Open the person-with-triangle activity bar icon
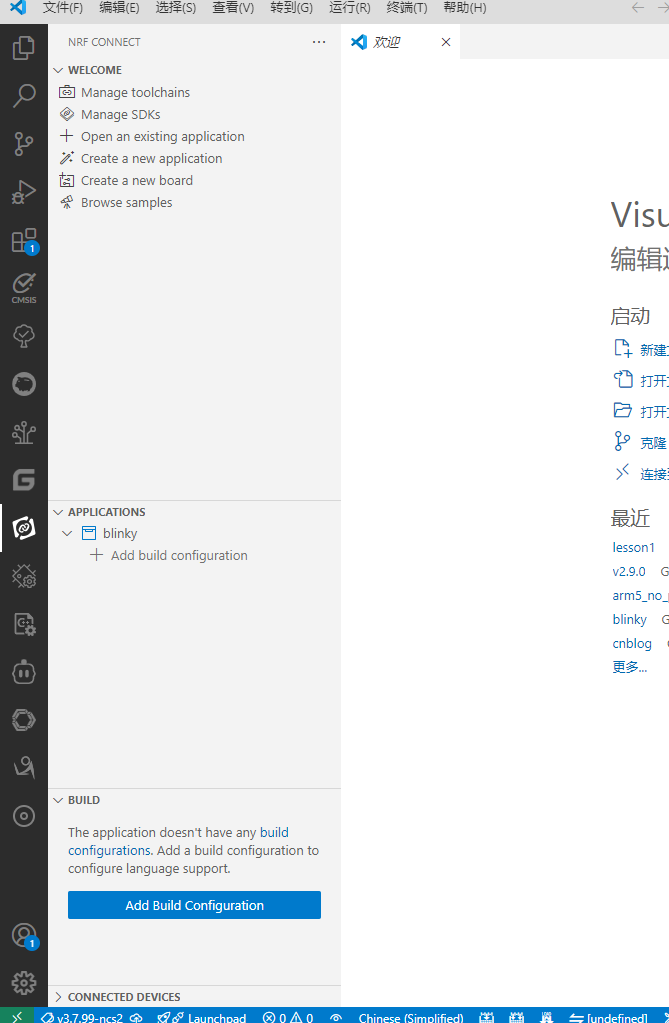 23,768
